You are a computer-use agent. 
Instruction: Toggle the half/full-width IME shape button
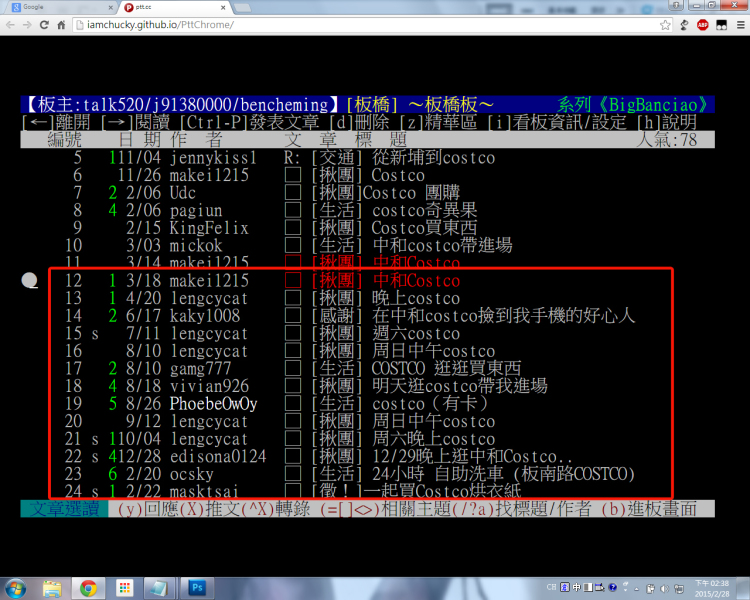[x=588, y=587]
